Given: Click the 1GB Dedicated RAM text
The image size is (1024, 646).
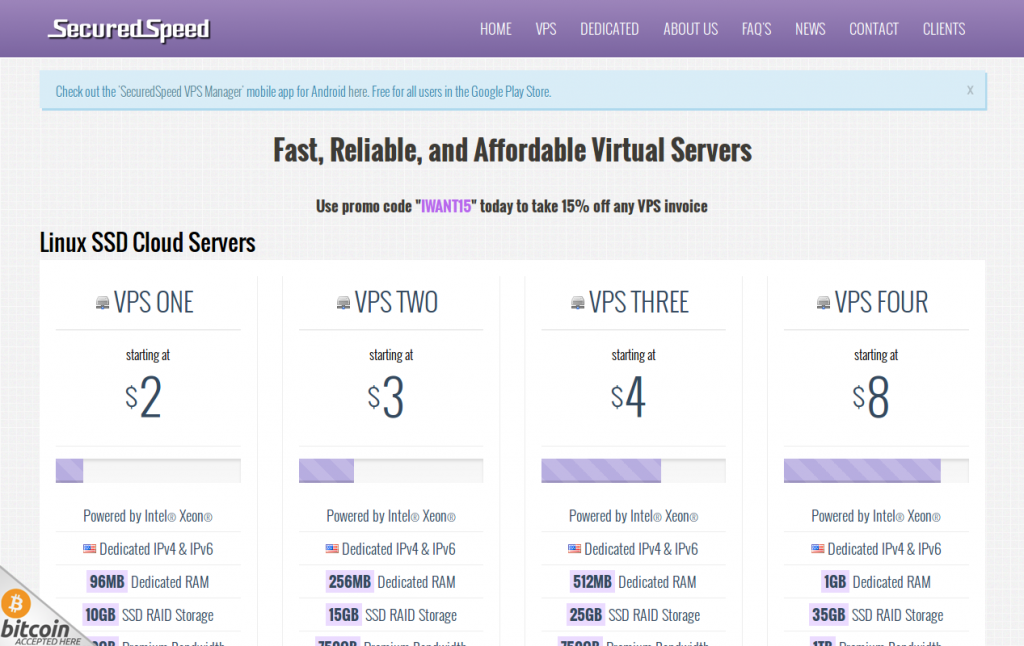Looking at the screenshot, I should (876, 582).
